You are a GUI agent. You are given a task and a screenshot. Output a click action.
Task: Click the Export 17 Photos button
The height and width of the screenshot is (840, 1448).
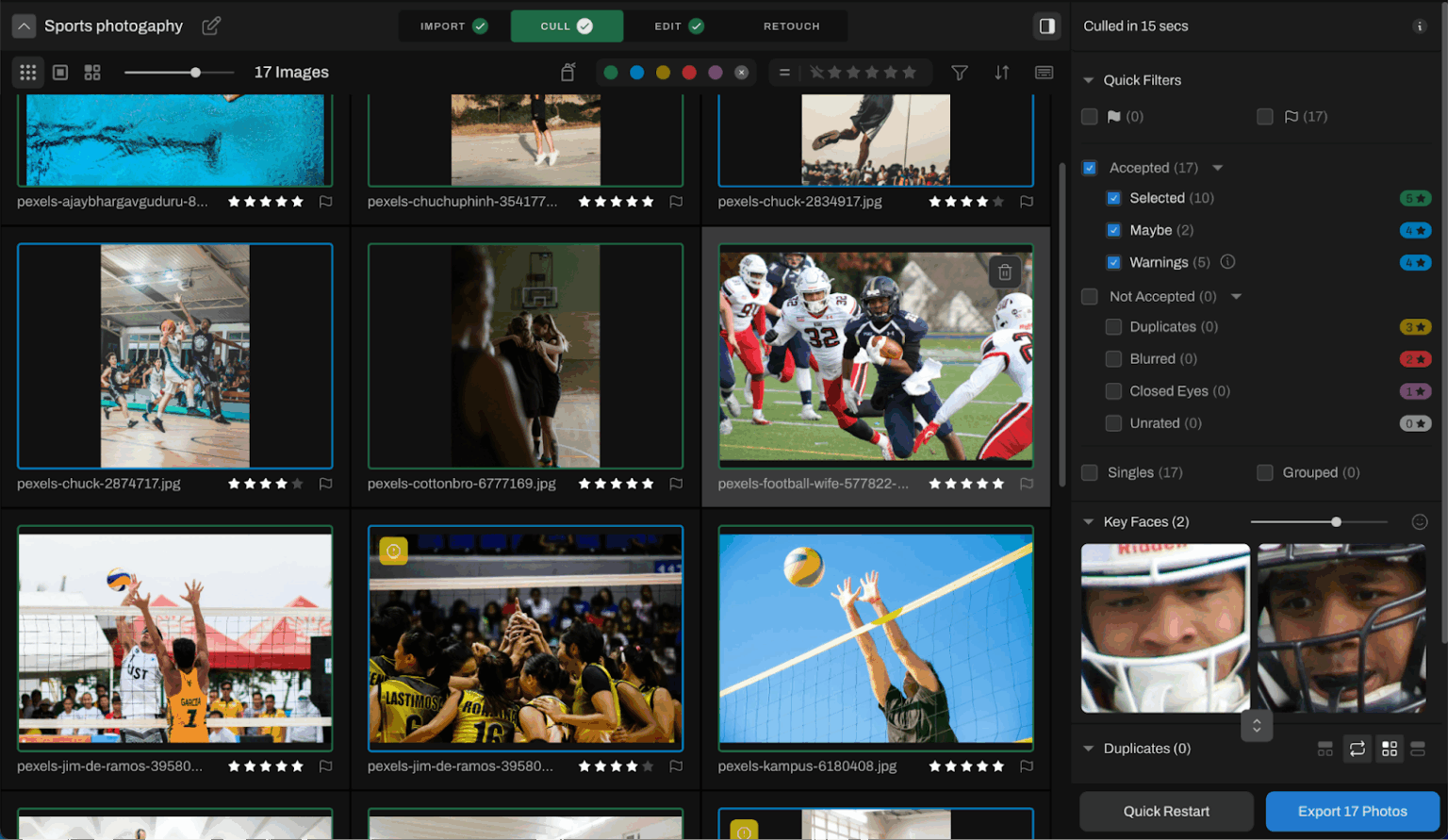(x=1352, y=811)
